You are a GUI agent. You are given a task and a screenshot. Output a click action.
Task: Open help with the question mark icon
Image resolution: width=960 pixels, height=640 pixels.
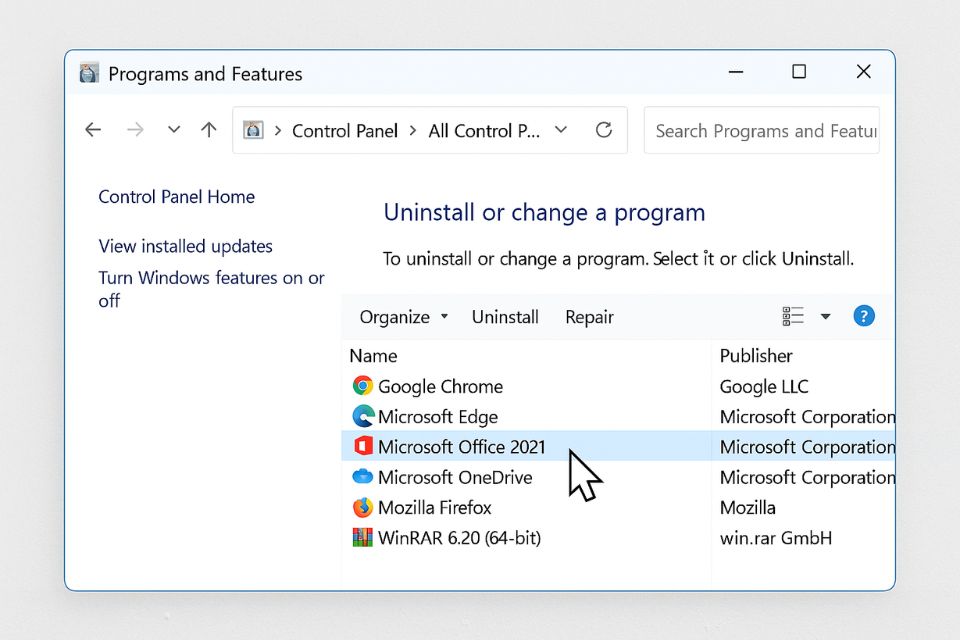[x=864, y=316]
